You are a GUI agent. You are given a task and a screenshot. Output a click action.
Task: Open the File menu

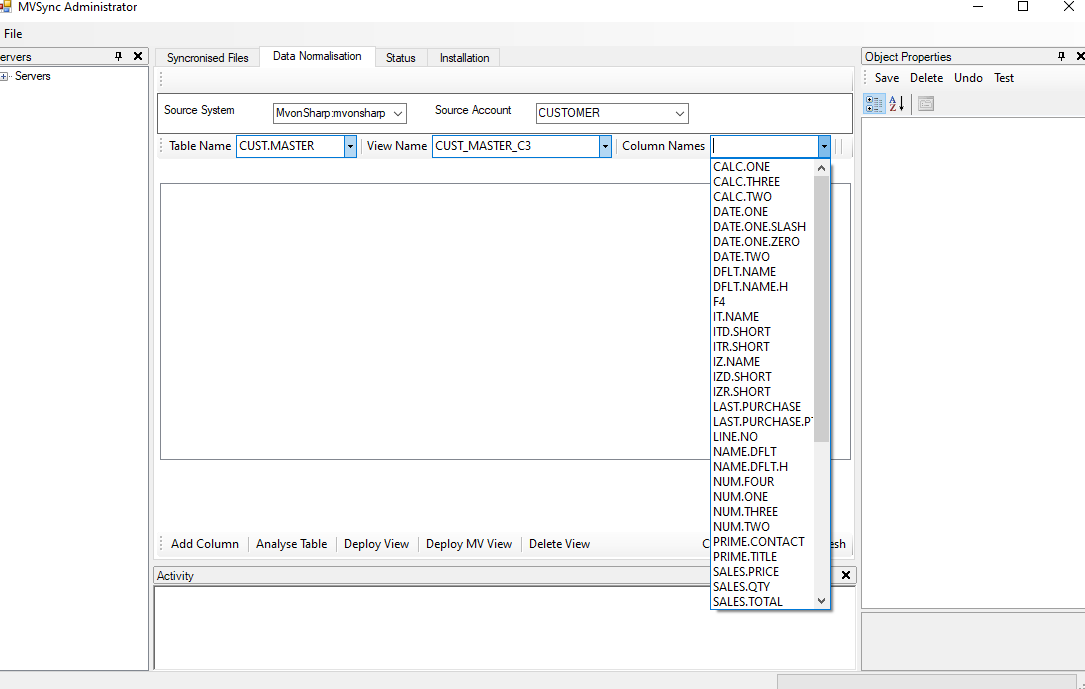click(12, 33)
